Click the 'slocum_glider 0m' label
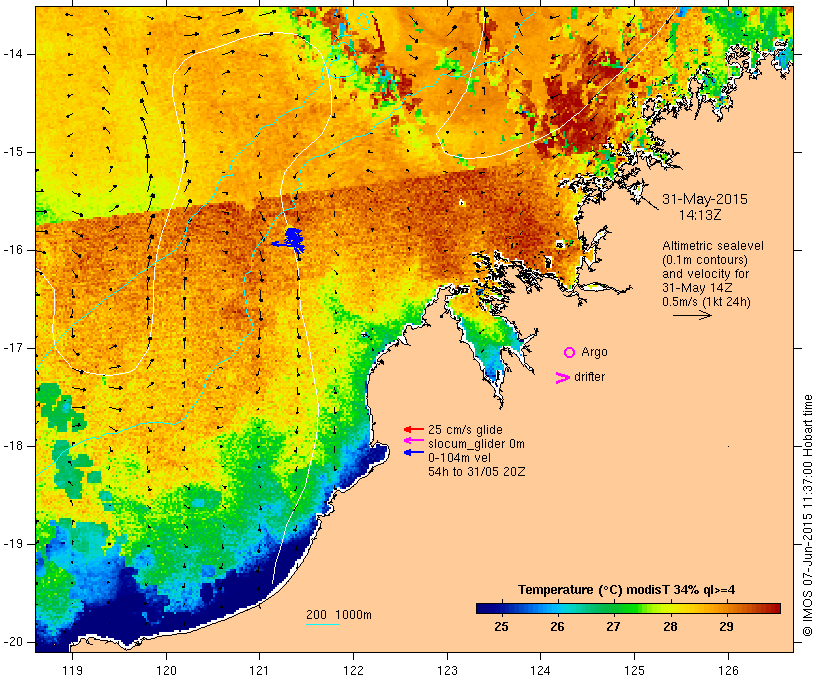Image resolution: width=820 pixels, height=680 pixels. 476,444
